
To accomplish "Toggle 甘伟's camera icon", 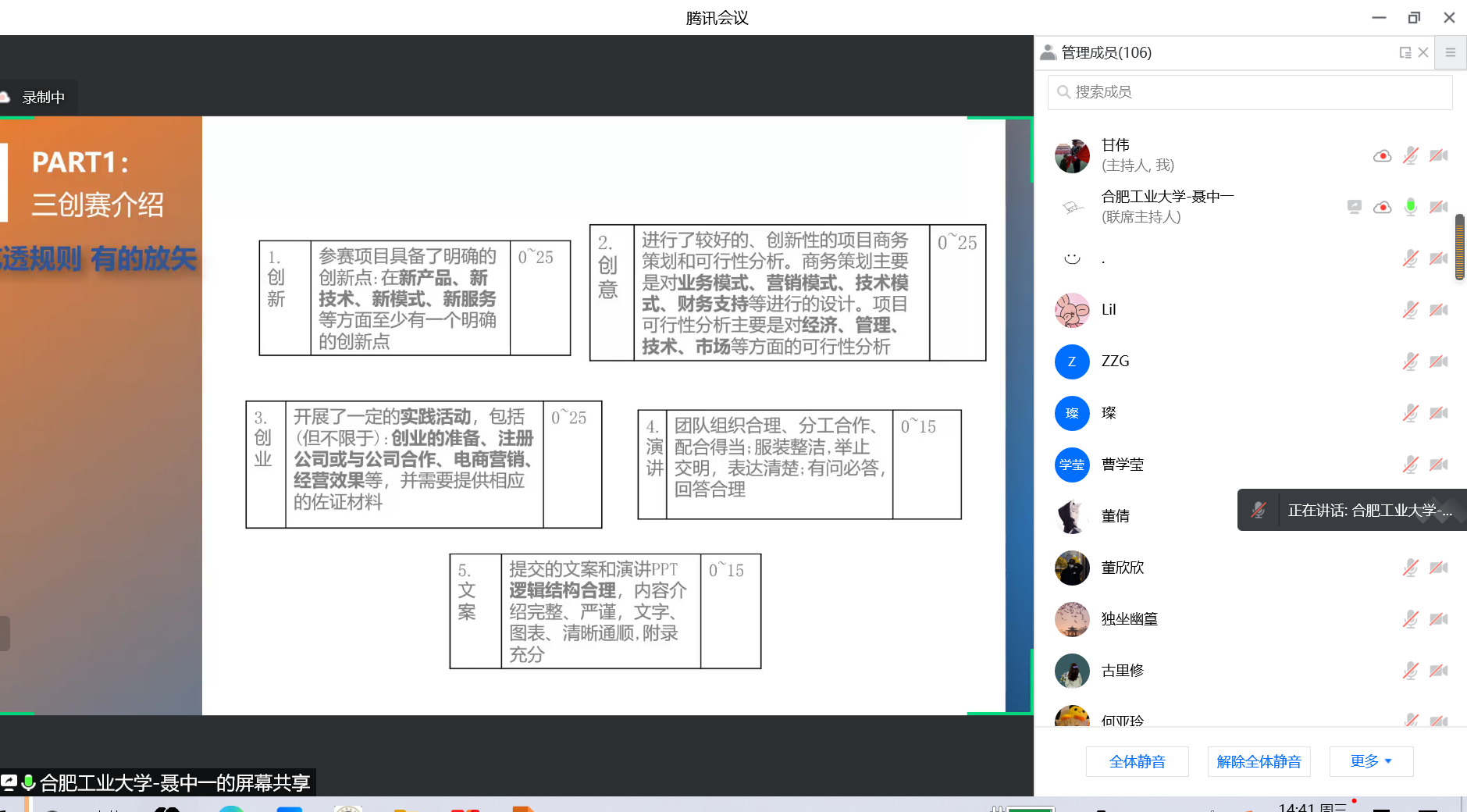I will point(1438,155).
